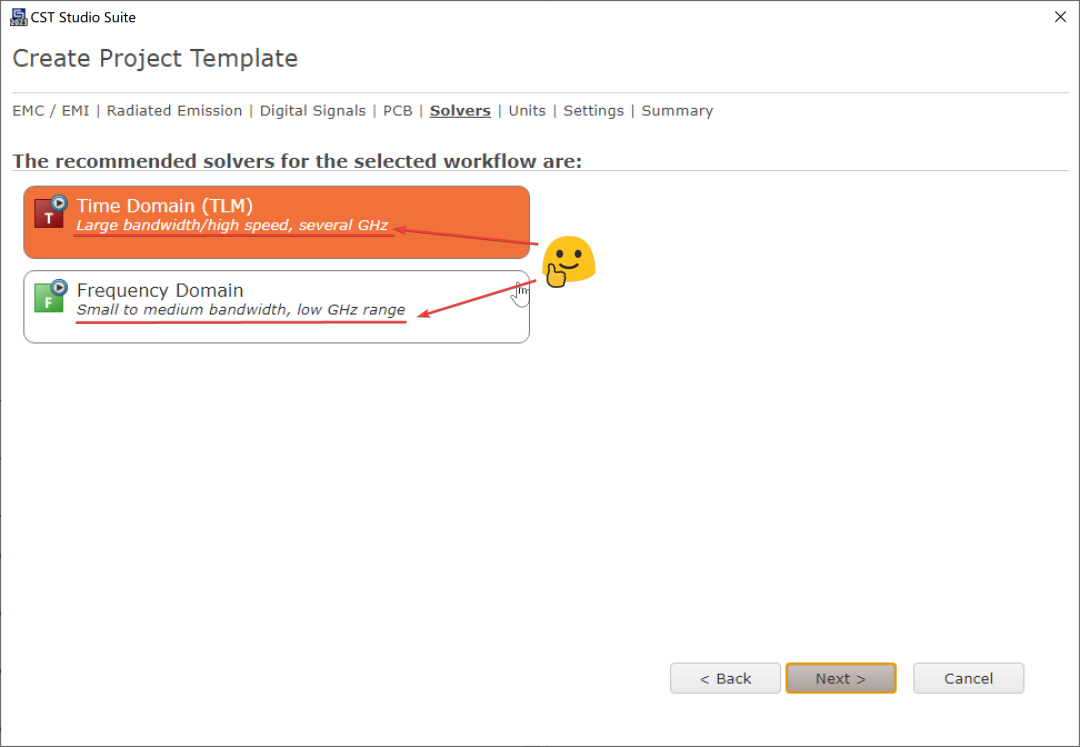Click the thinking face emoji annotation
1080x747 pixels.
(568, 262)
